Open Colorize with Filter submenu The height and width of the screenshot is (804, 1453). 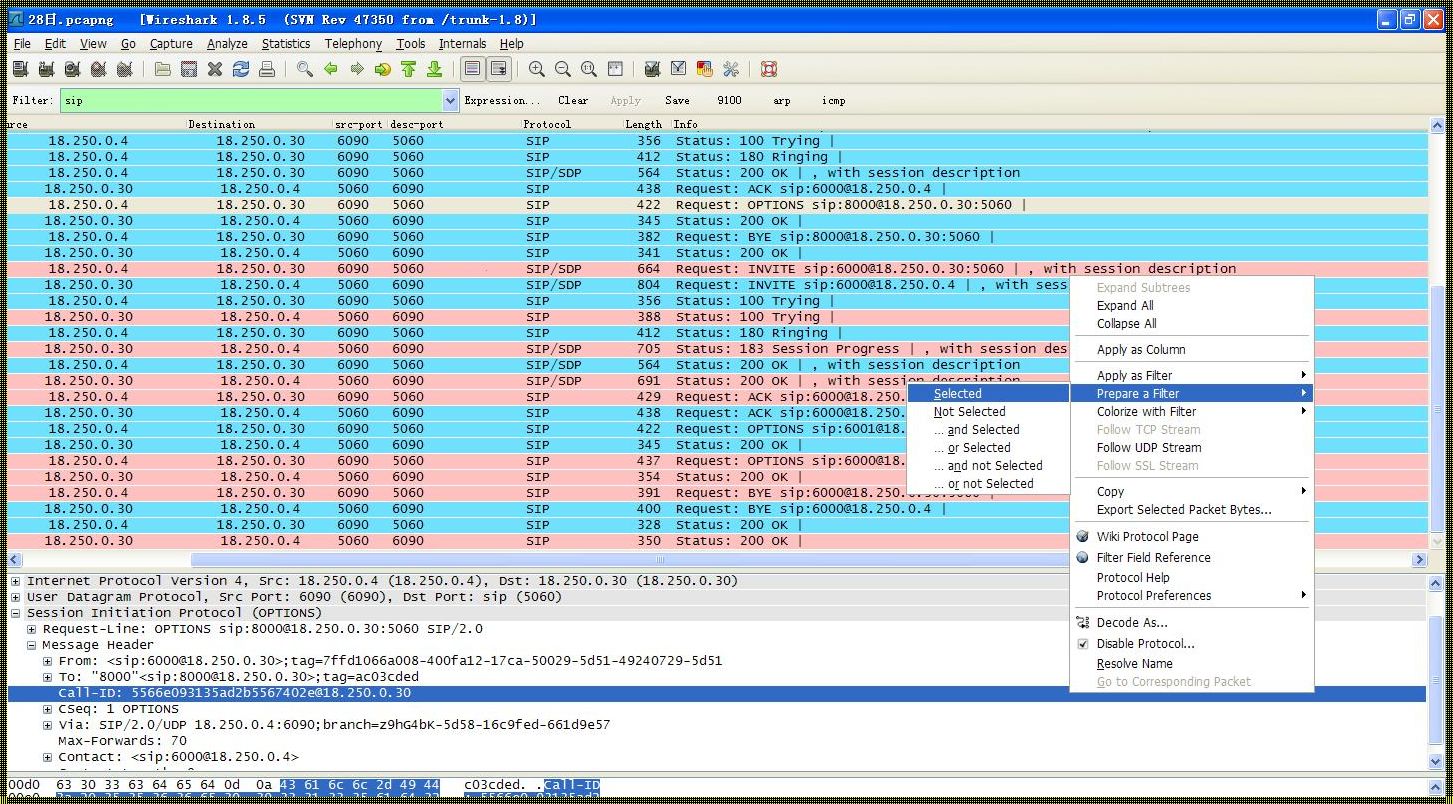pyautogui.click(x=1191, y=412)
